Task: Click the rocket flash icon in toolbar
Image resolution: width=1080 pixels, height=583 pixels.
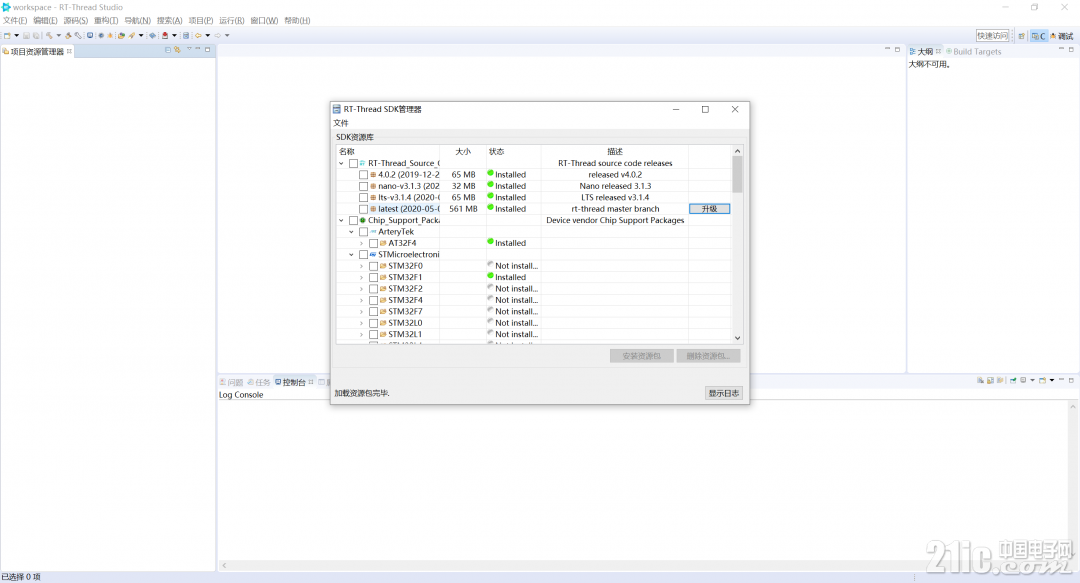Action: point(132,35)
